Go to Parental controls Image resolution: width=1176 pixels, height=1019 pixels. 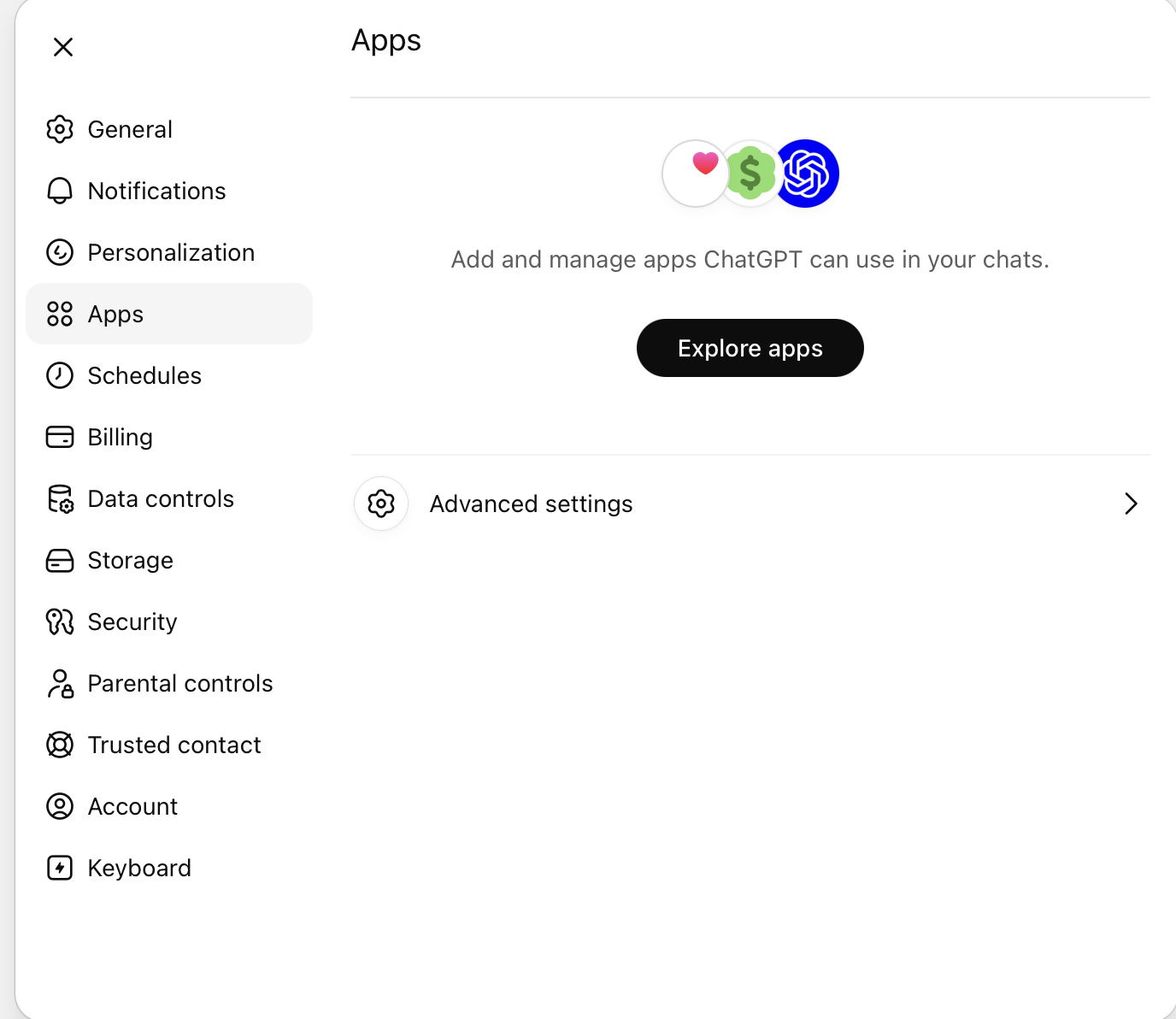click(169, 683)
